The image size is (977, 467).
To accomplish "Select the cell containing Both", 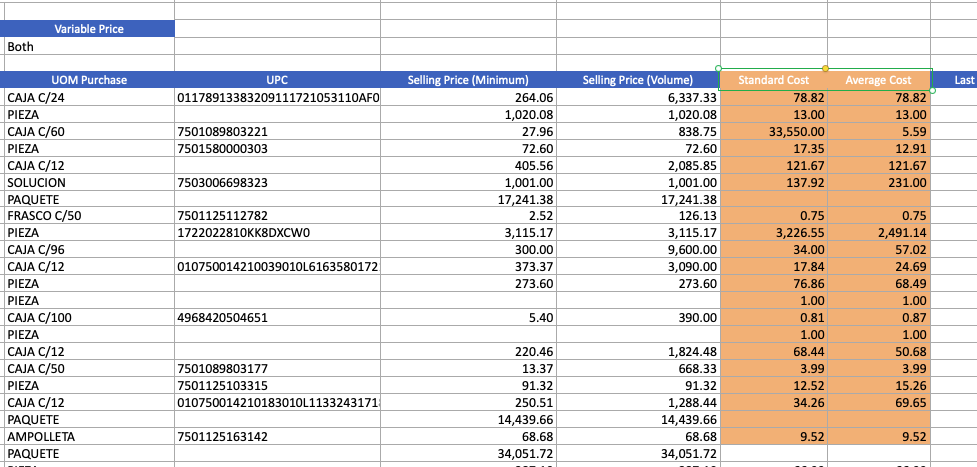I will click(88, 46).
